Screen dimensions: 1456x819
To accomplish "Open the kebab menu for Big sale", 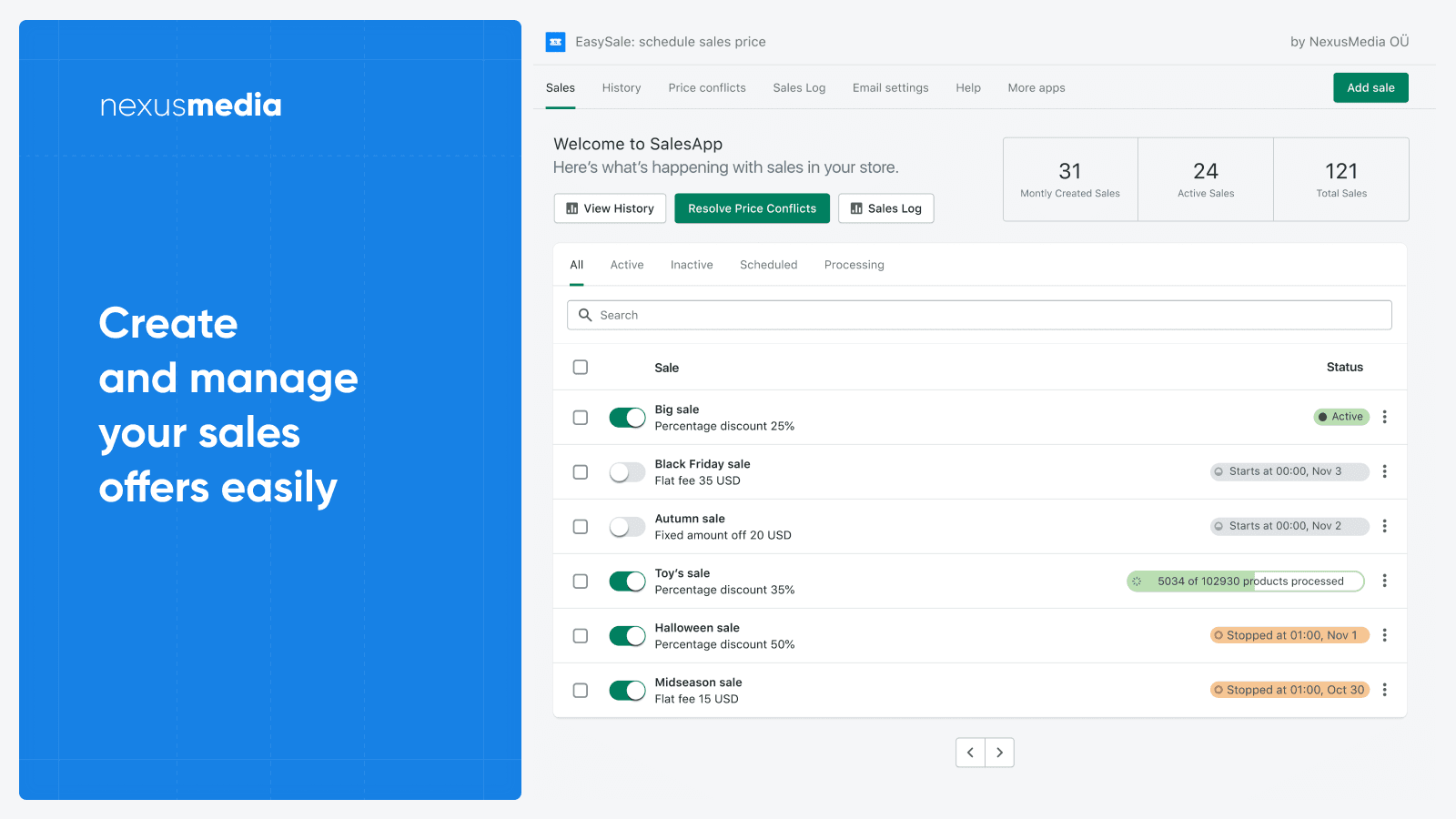I will click(x=1384, y=417).
